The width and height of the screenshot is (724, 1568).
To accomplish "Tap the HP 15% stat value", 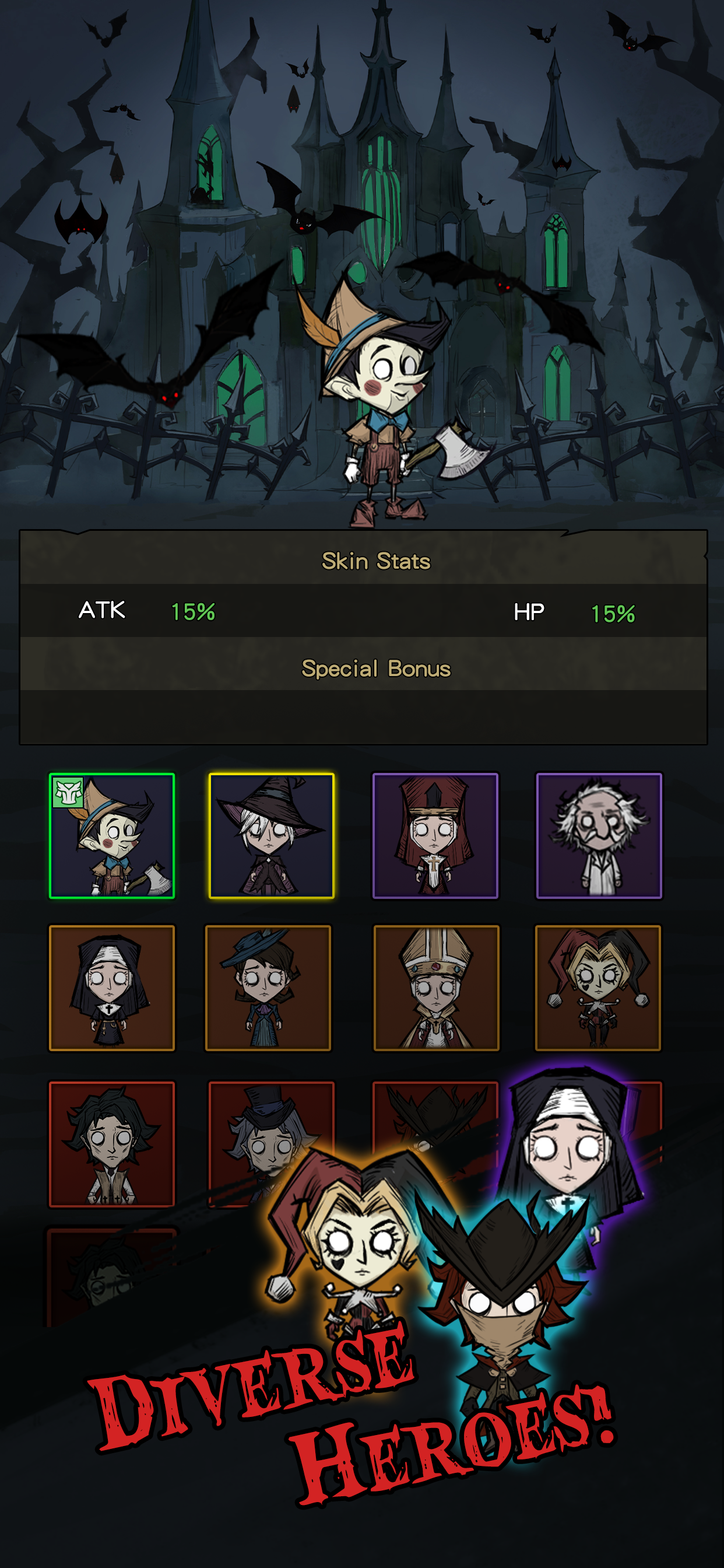I will [x=613, y=613].
